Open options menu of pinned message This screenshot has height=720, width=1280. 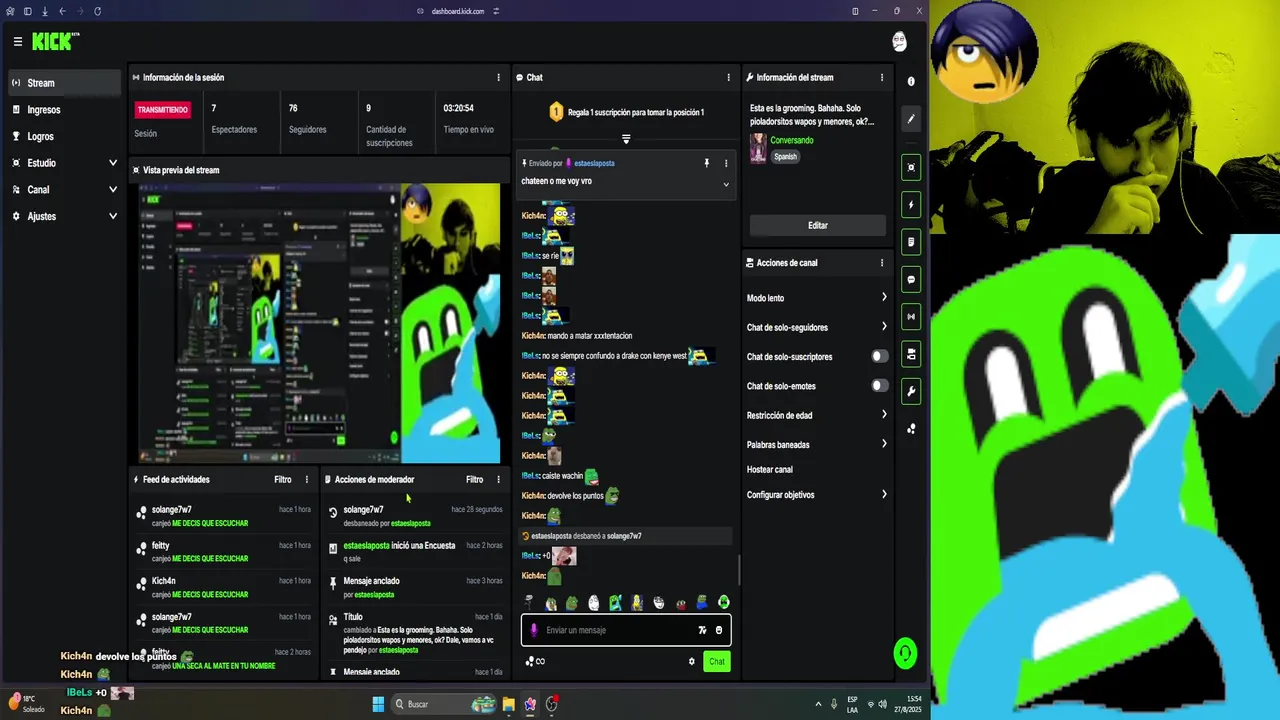point(726,163)
